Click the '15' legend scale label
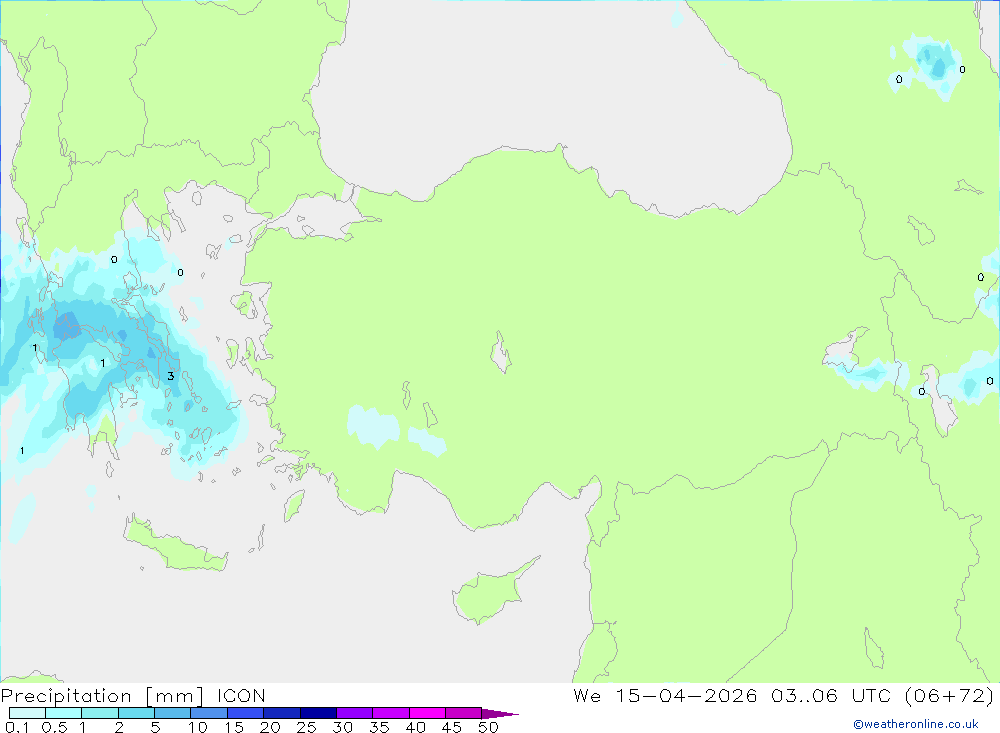Viewport: 1000px width, 733px height. click(233, 727)
